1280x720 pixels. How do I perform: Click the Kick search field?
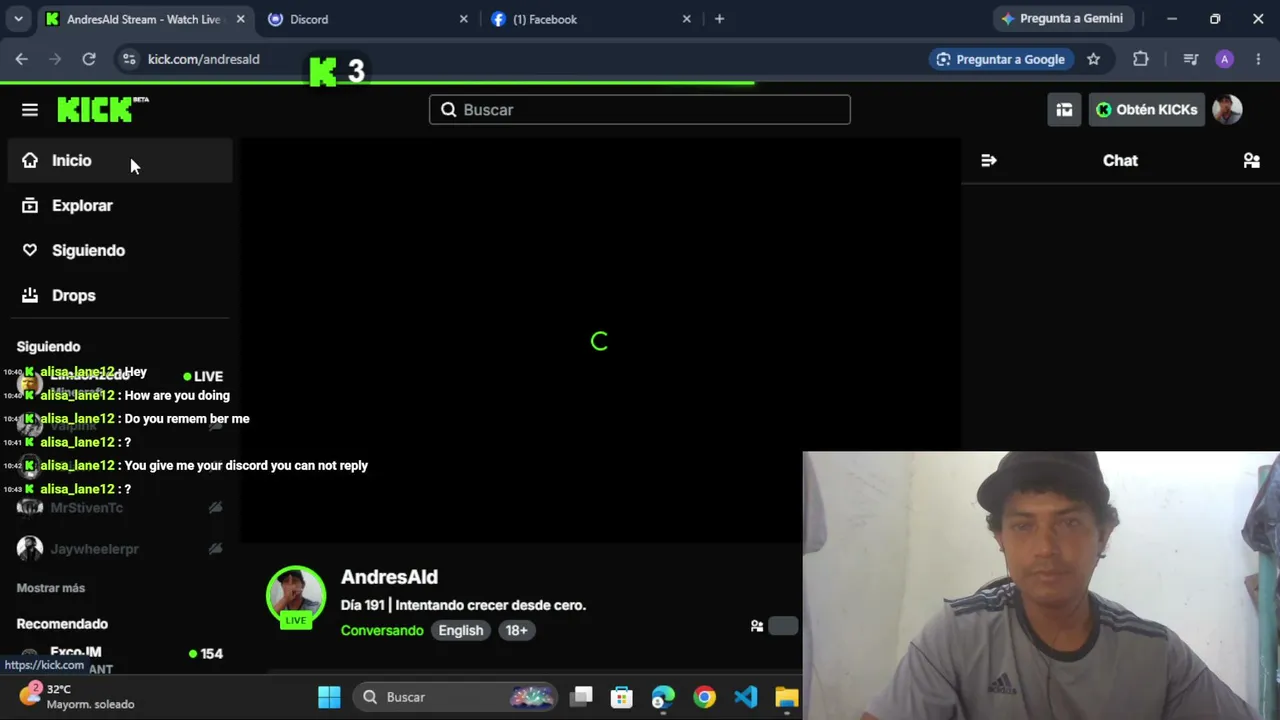[x=640, y=110]
